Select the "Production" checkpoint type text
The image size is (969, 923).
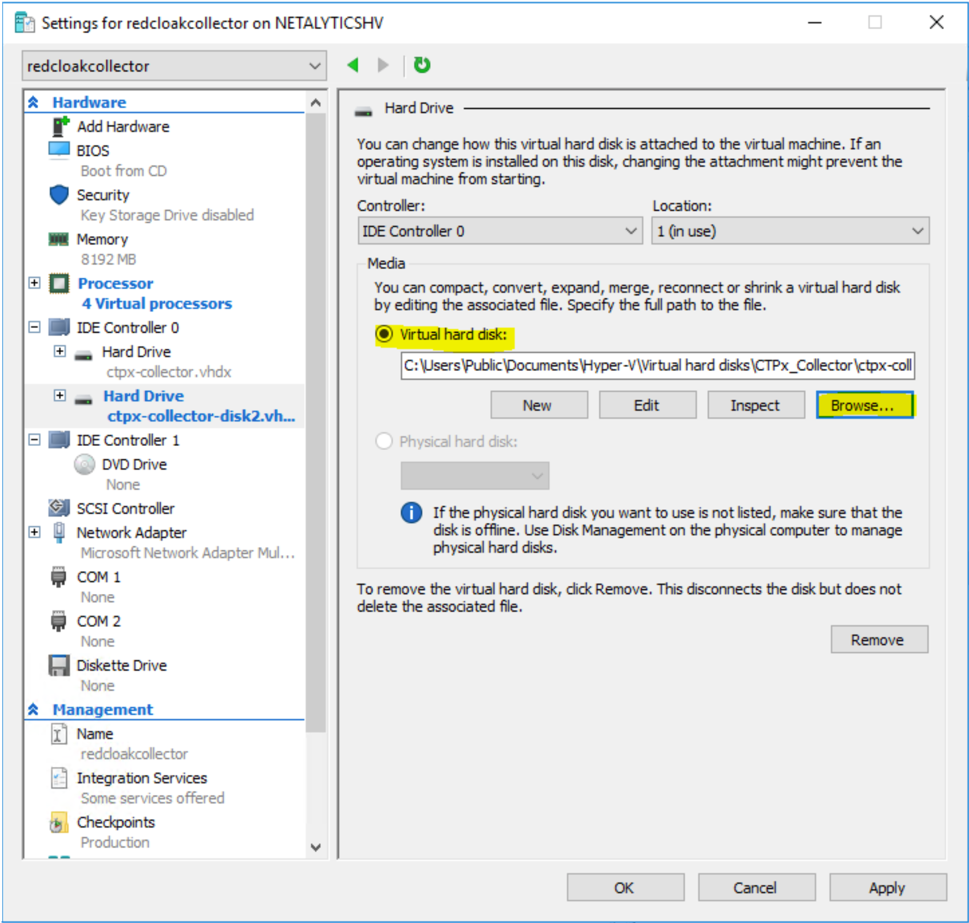coord(115,843)
